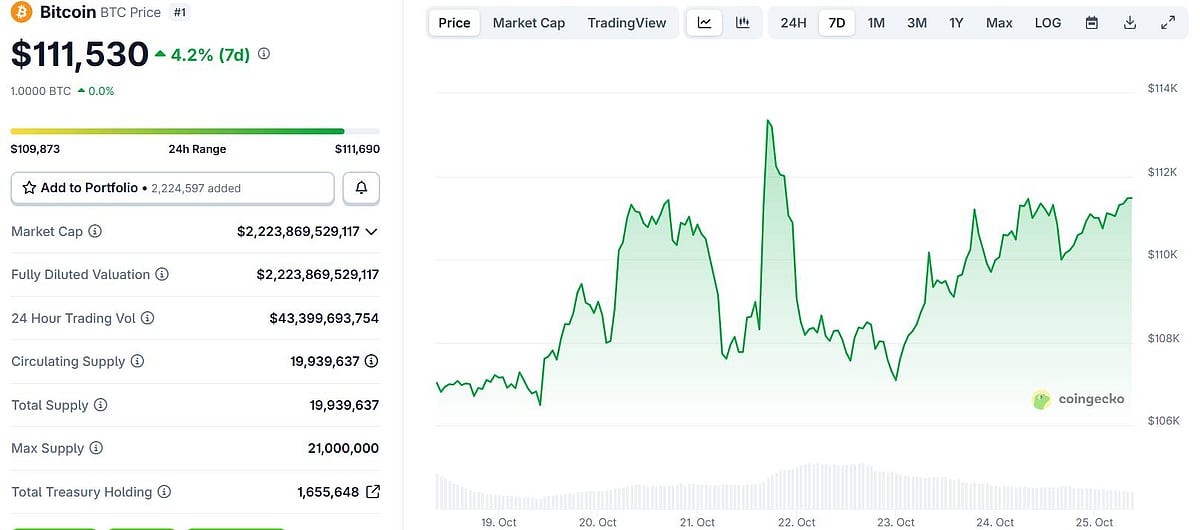Click the $111,530 price value
The width and height of the screenshot is (1200, 530).
80,54
